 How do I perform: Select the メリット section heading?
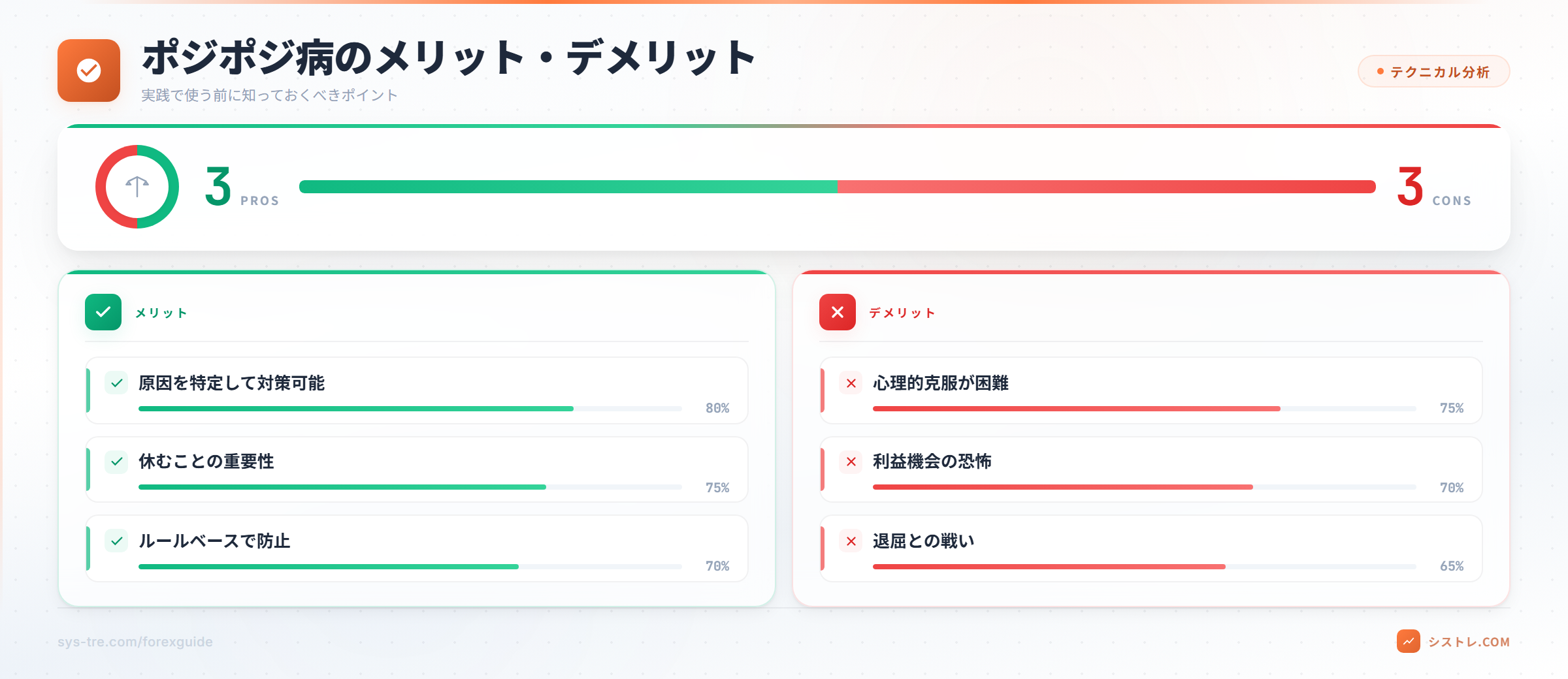click(161, 313)
